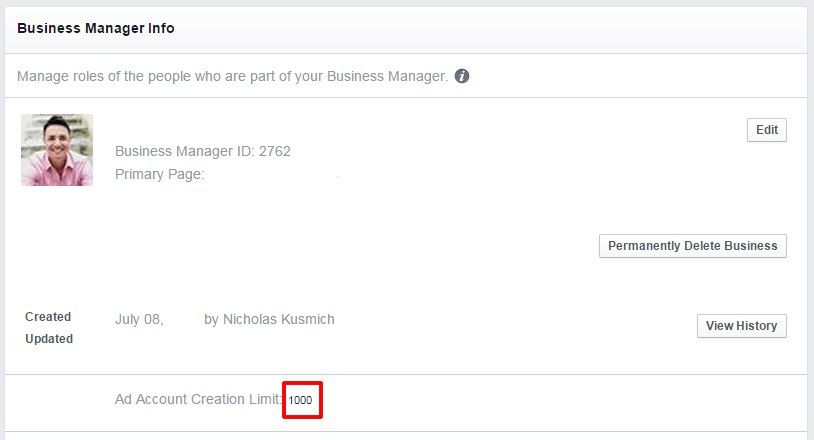Click the Primary Page label
Screen dimensions: 814x440
[x=159, y=174]
